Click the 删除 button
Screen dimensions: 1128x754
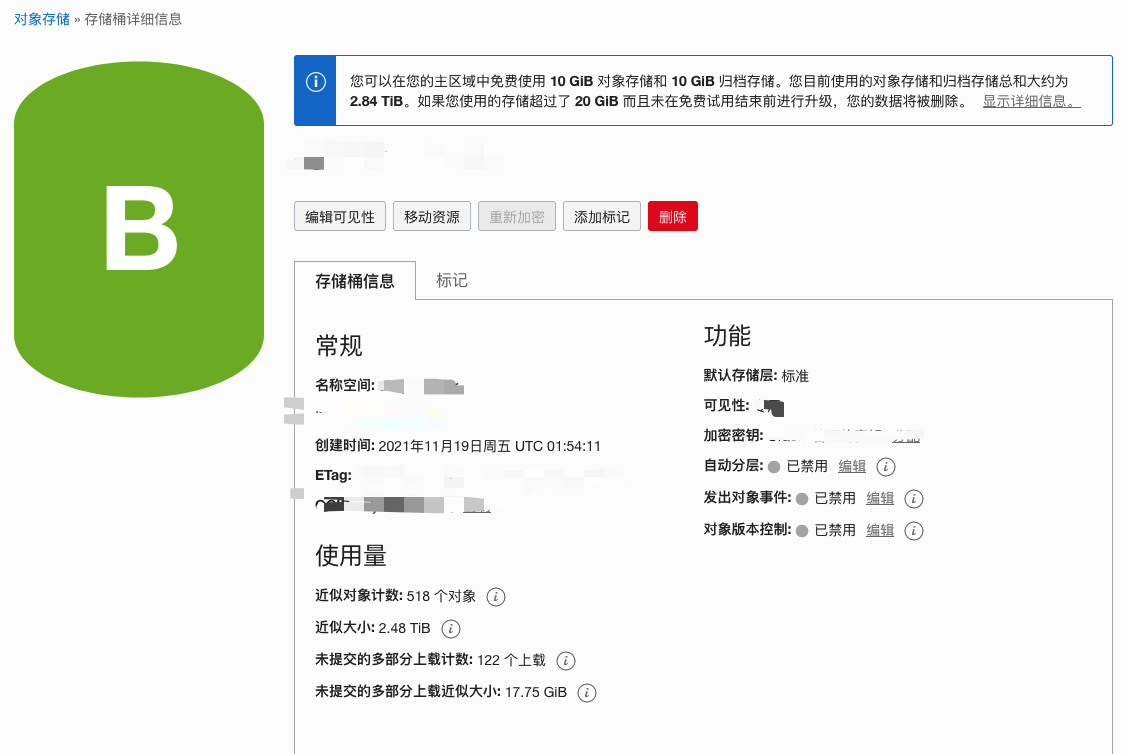[x=672, y=215]
